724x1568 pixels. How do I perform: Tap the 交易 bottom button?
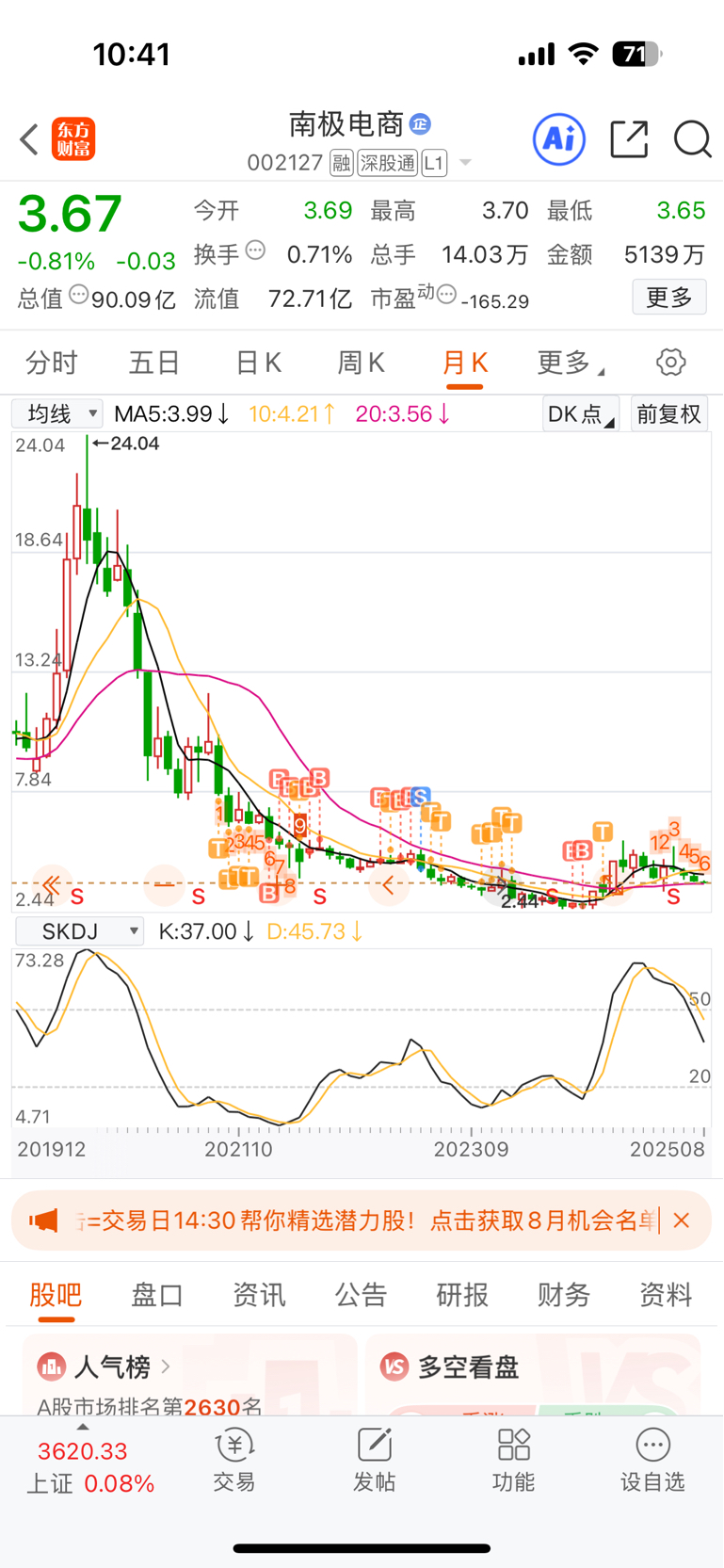tap(234, 1461)
